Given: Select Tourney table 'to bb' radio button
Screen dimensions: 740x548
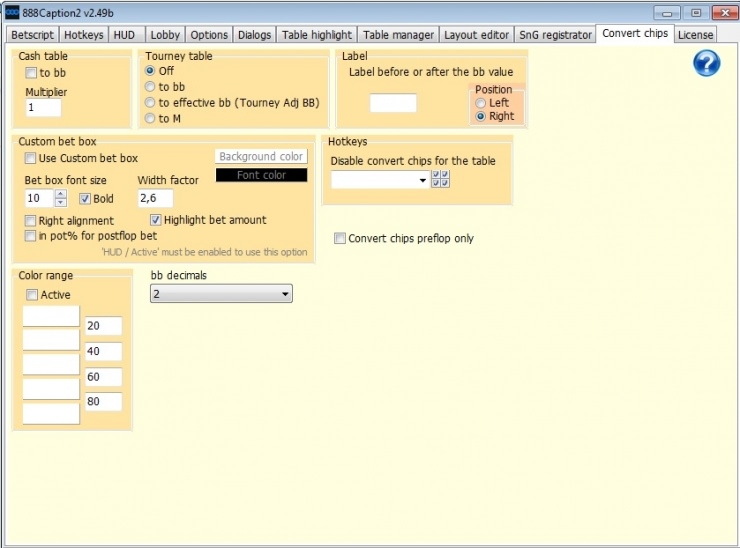Looking at the screenshot, I should [x=150, y=87].
